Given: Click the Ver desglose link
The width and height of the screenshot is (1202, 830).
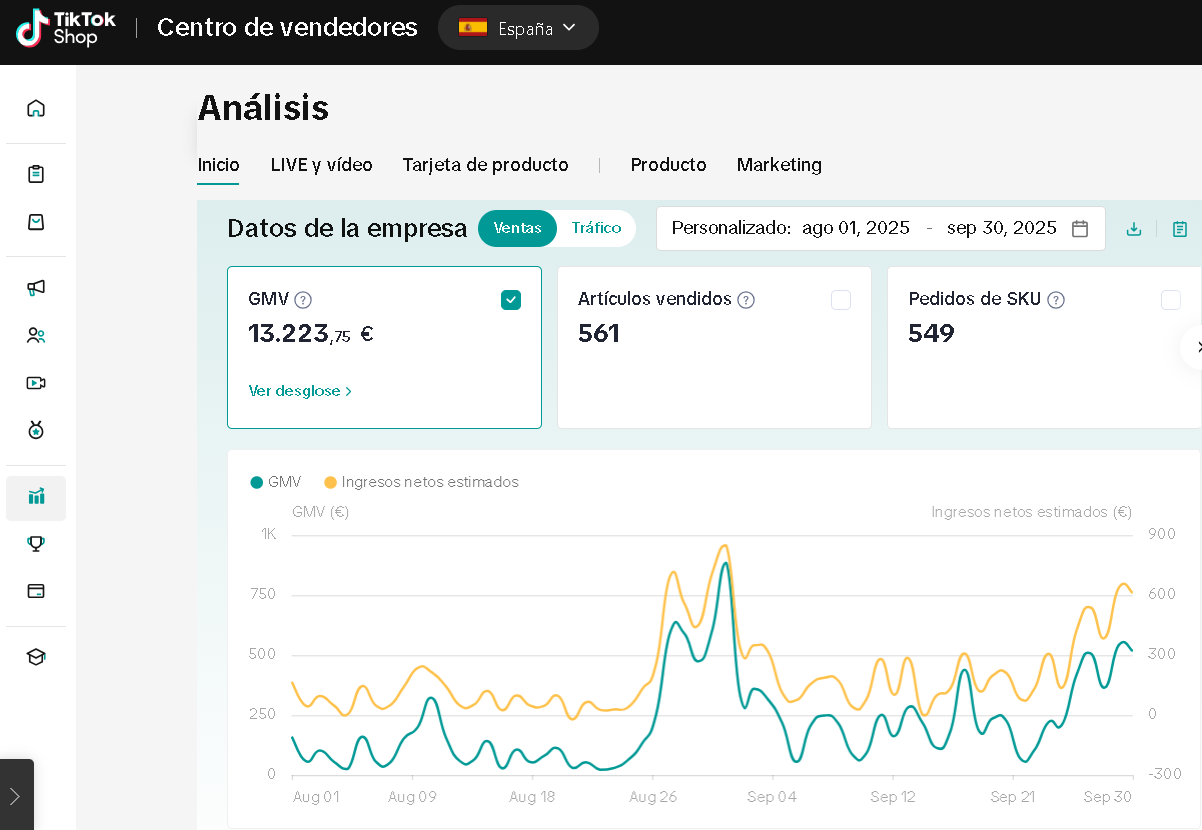Looking at the screenshot, I should coord(300,391).
